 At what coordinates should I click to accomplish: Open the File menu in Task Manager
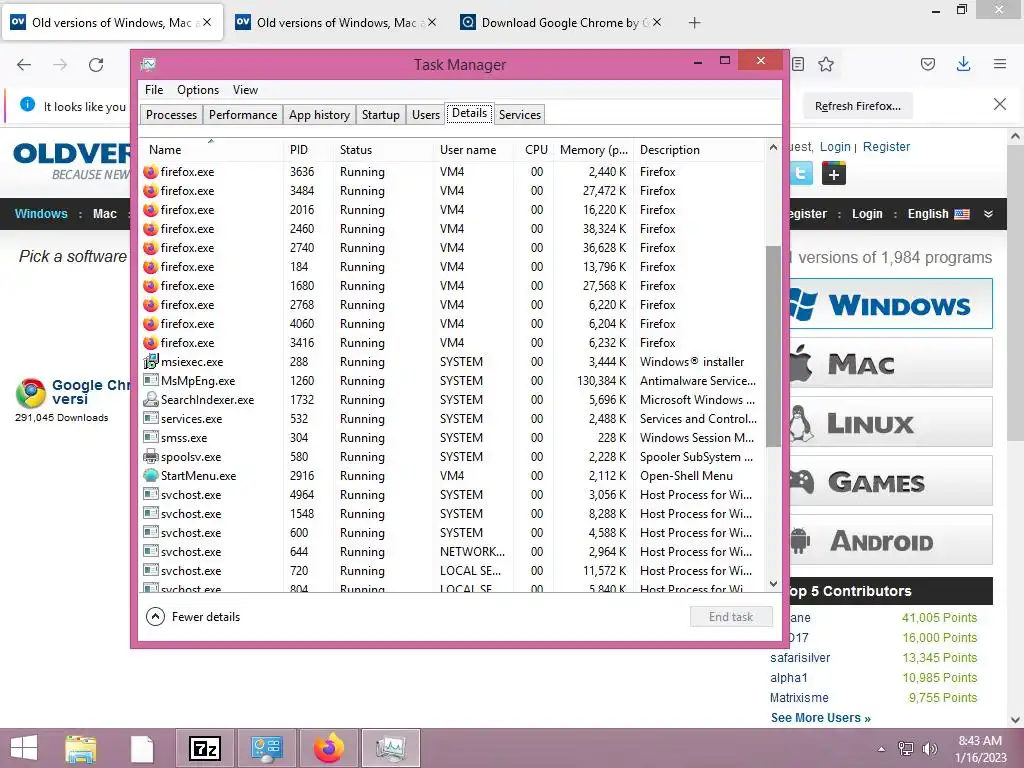point(154,89)
